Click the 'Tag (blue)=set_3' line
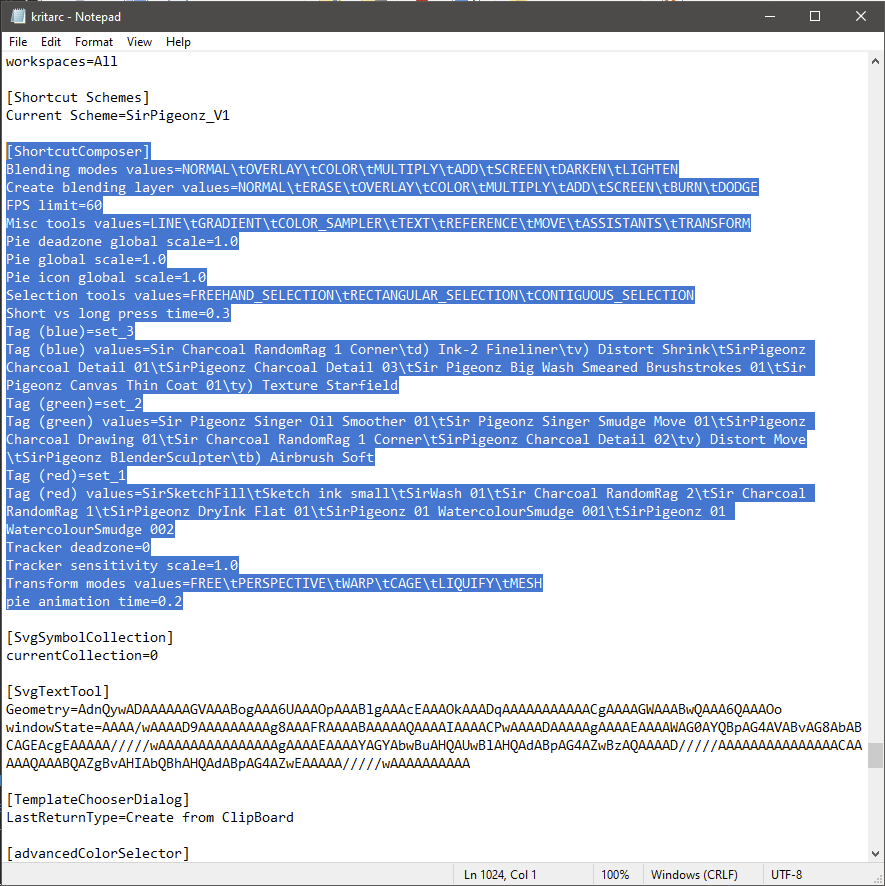Image resolution: width=885 pixels, height=886 pixels. pyautogui.click(x=70, y=332)
